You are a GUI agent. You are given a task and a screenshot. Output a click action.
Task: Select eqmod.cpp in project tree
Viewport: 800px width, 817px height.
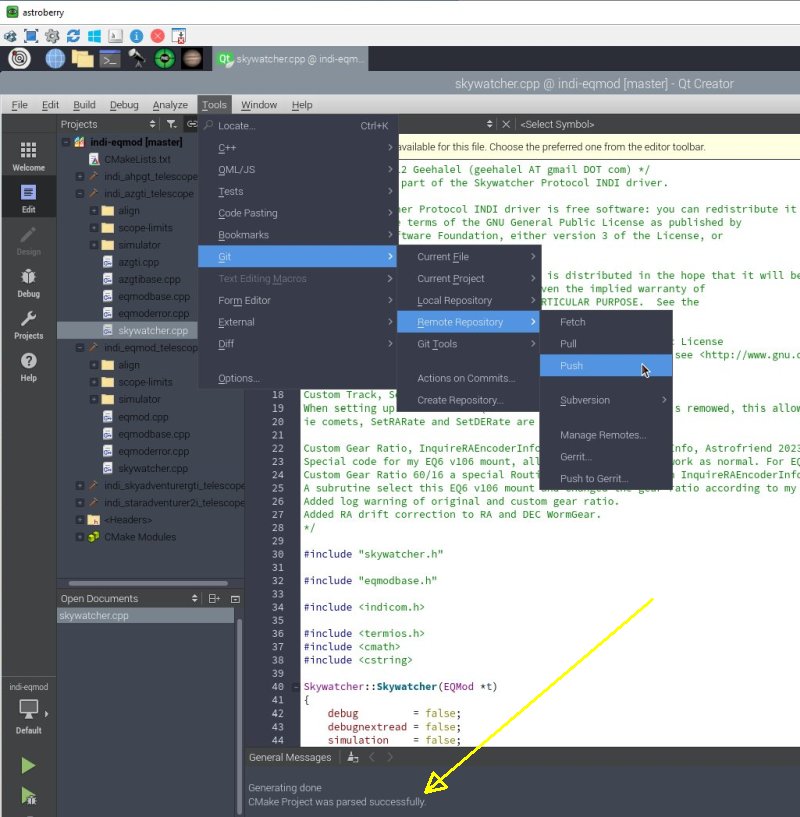(x=143, y=417)
